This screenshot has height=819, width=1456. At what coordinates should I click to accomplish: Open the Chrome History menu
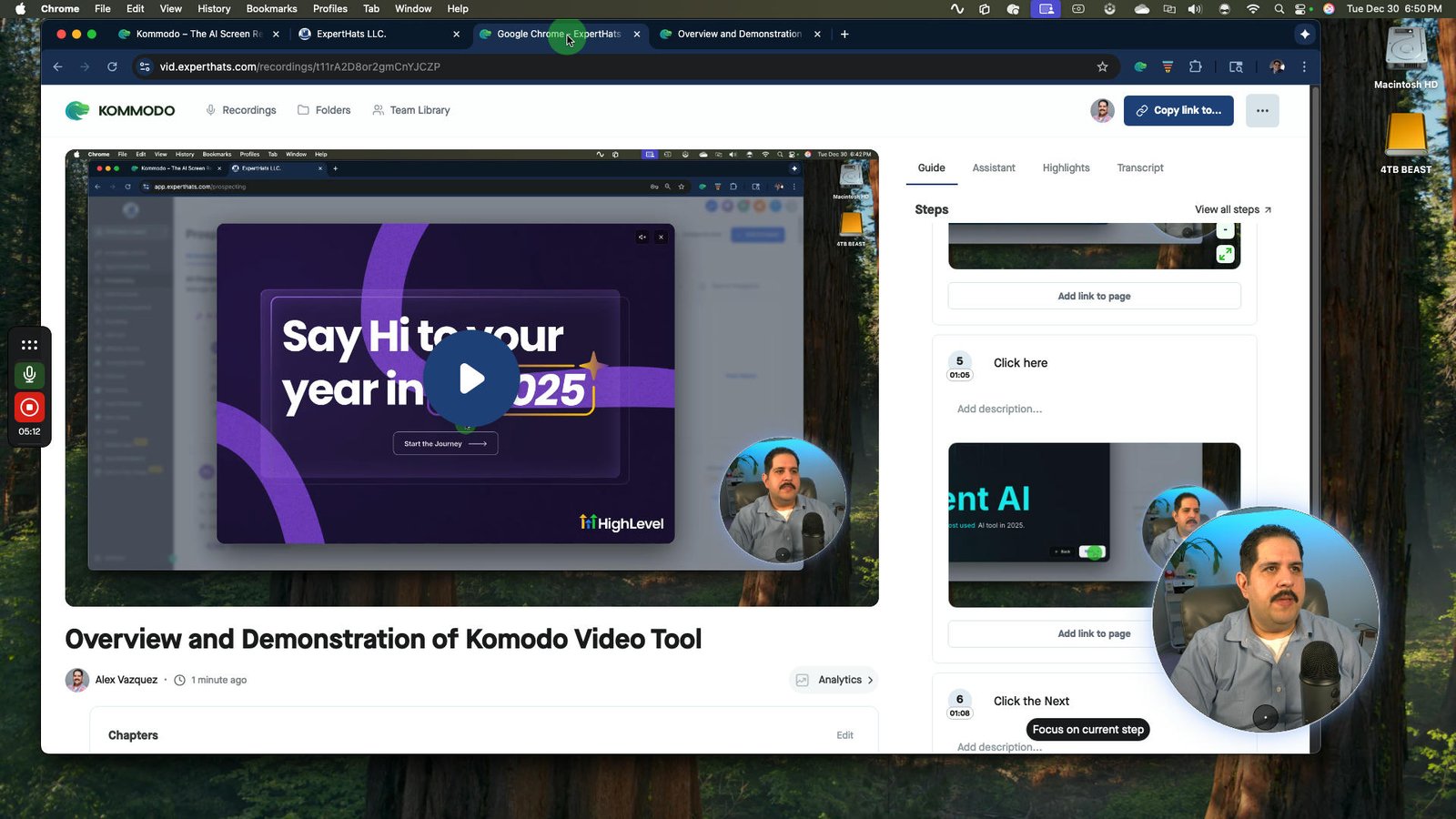pyautogui.click(x=214, y=8)
